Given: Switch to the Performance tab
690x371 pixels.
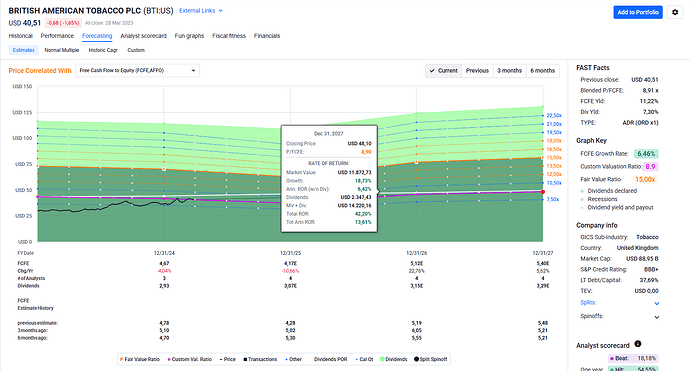Looking at the screenshot, I should [x=57, y=36].
